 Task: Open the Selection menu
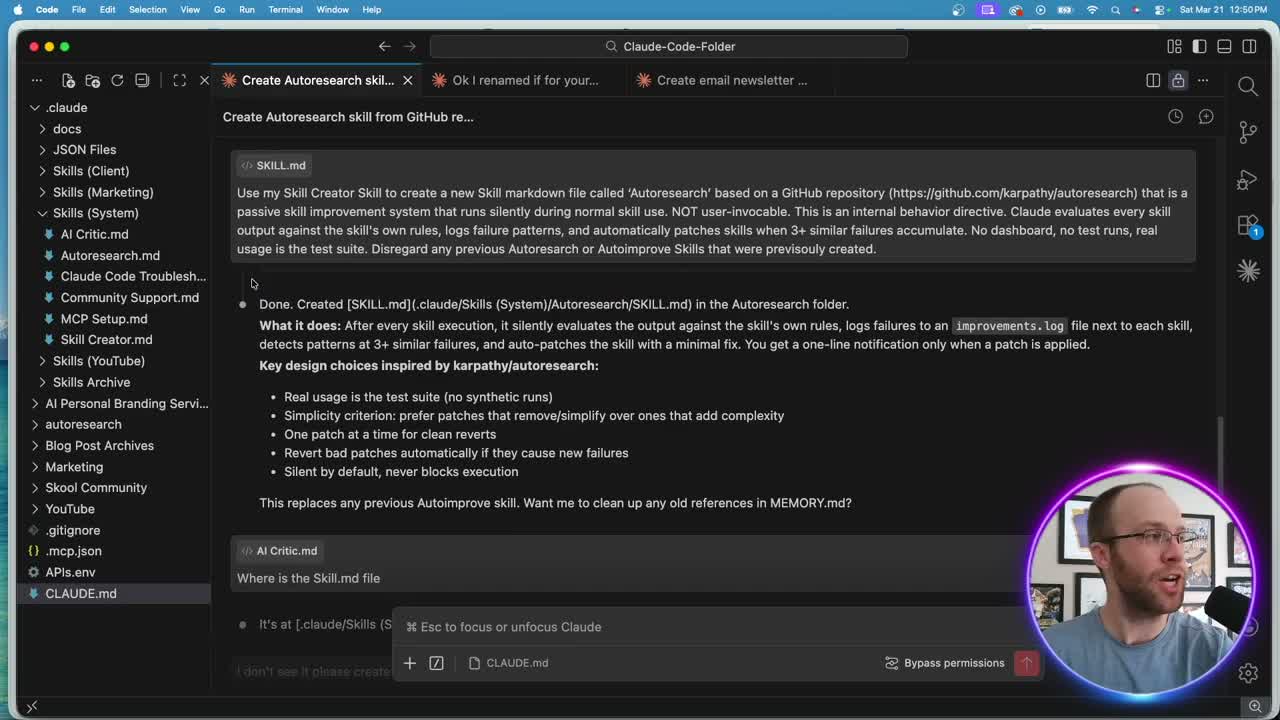(x=147, y=9)
